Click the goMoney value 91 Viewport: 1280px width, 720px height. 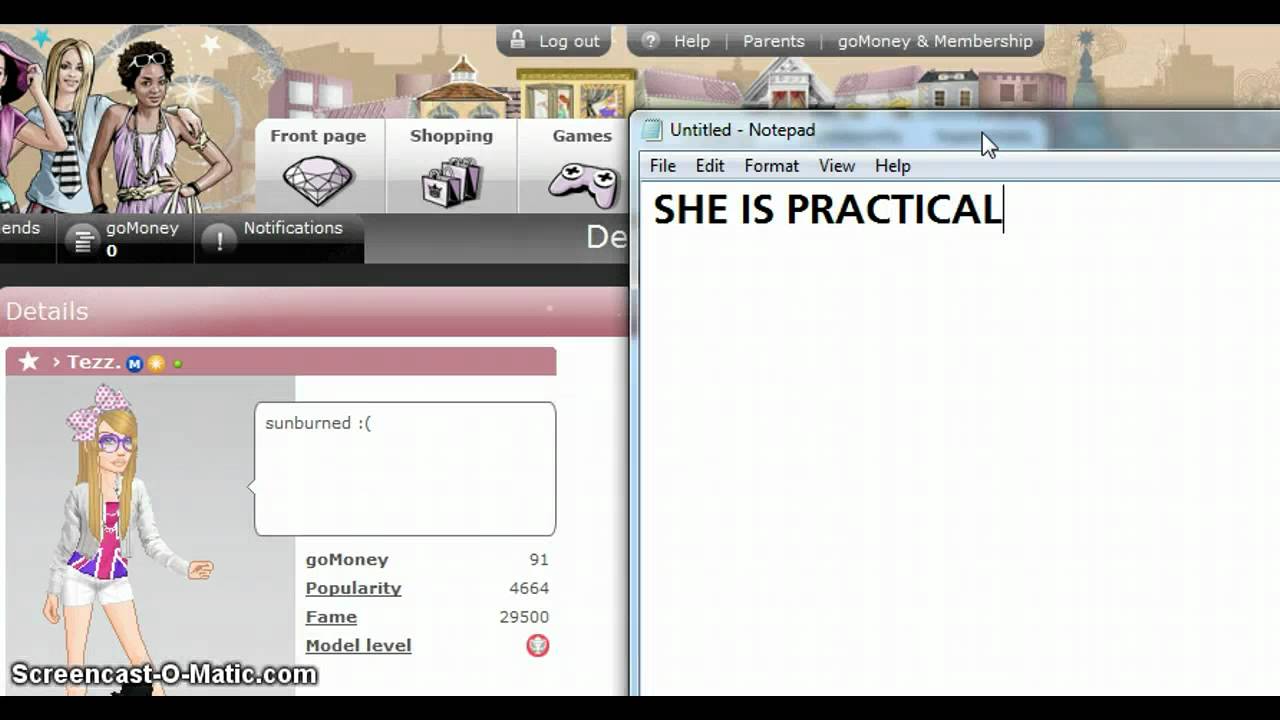tap(539, 560)
